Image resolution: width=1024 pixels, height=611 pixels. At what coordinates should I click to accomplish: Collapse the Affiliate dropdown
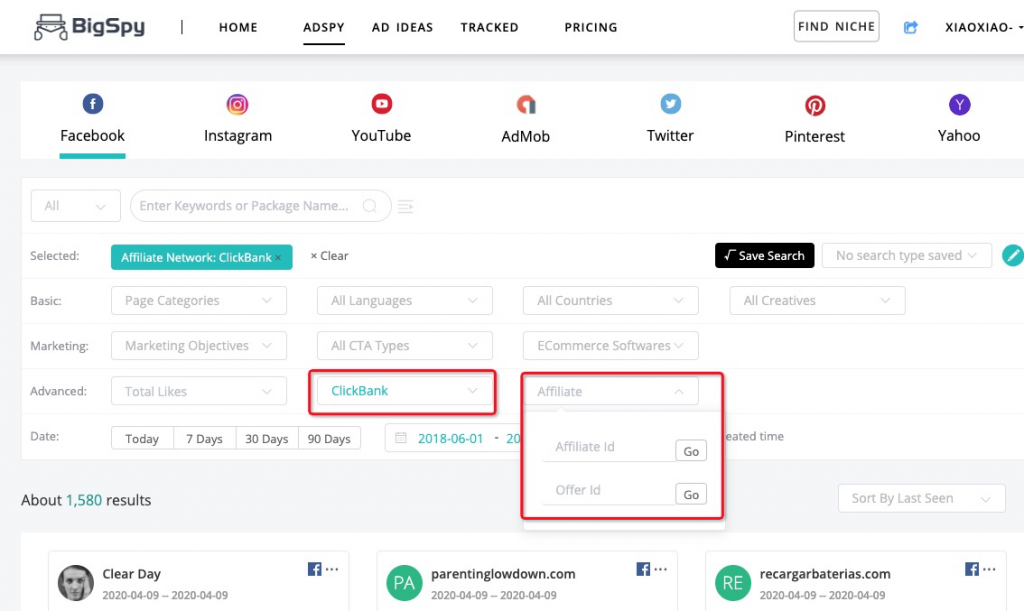coord(611,391)
